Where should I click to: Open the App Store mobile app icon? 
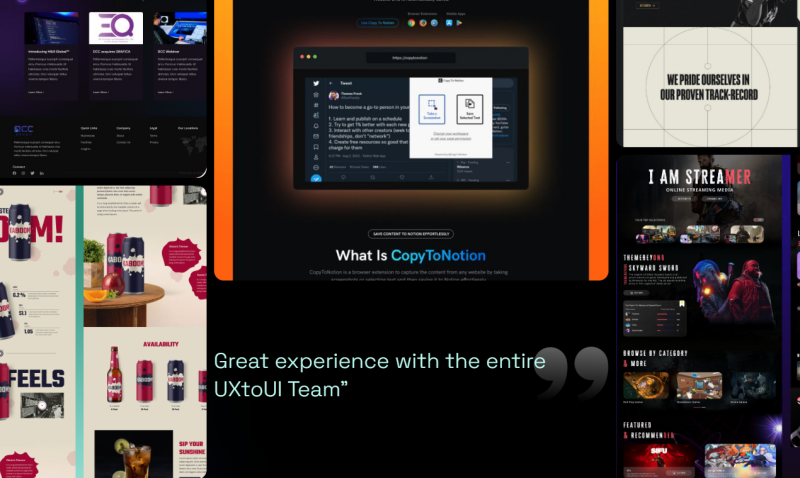[x=449, y=23]
